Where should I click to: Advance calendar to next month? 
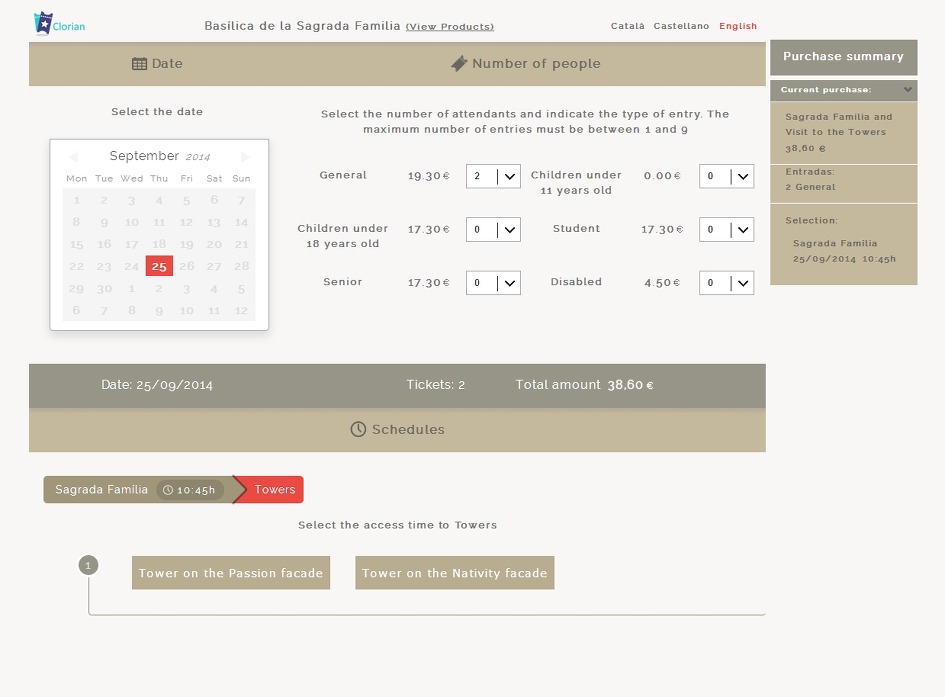coord(246,157)
